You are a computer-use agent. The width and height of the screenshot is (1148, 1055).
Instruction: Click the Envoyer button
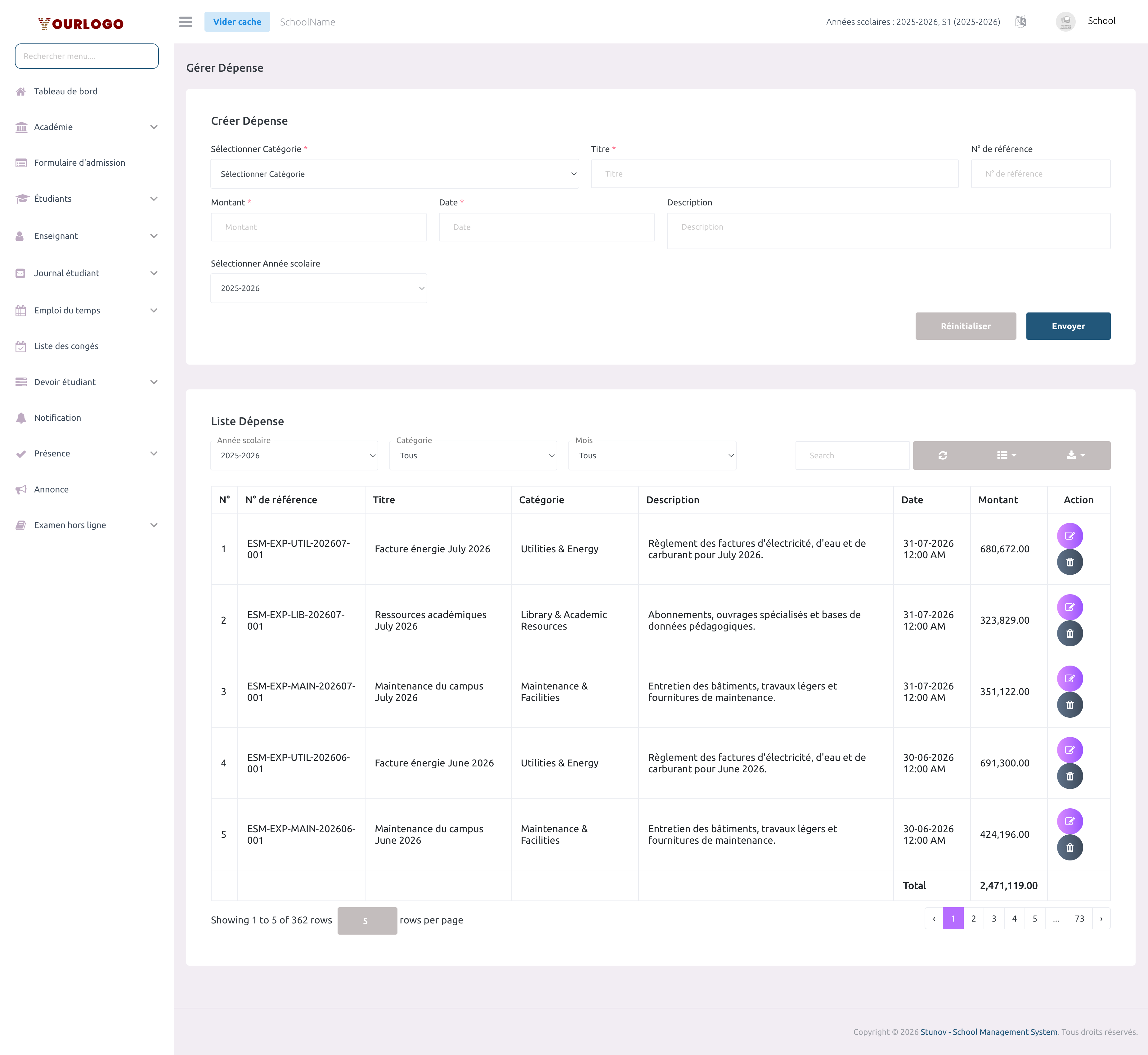pyautogui.click(x=1068, y=326)
